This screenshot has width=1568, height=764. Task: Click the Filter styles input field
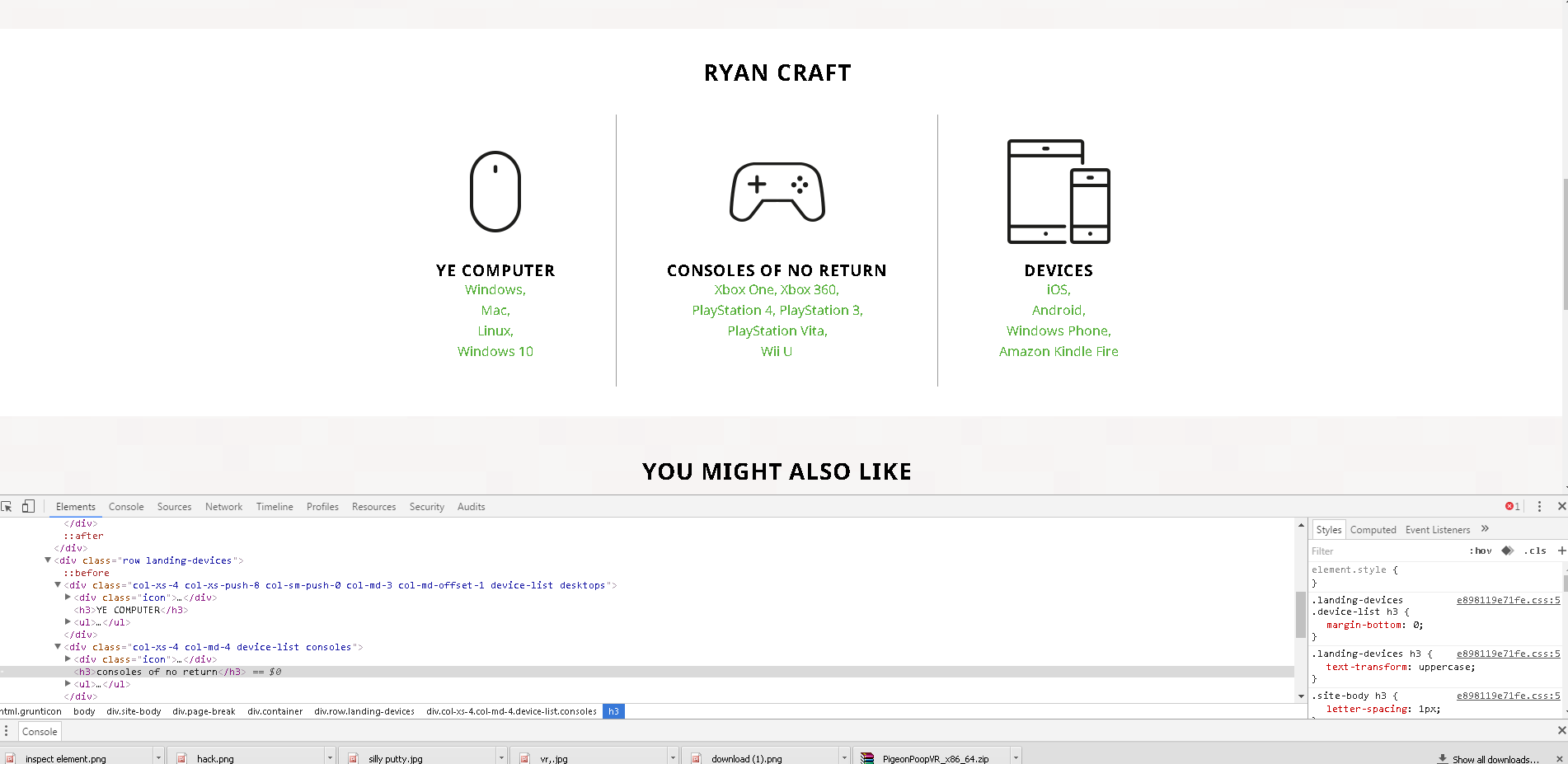[1385, 551]
